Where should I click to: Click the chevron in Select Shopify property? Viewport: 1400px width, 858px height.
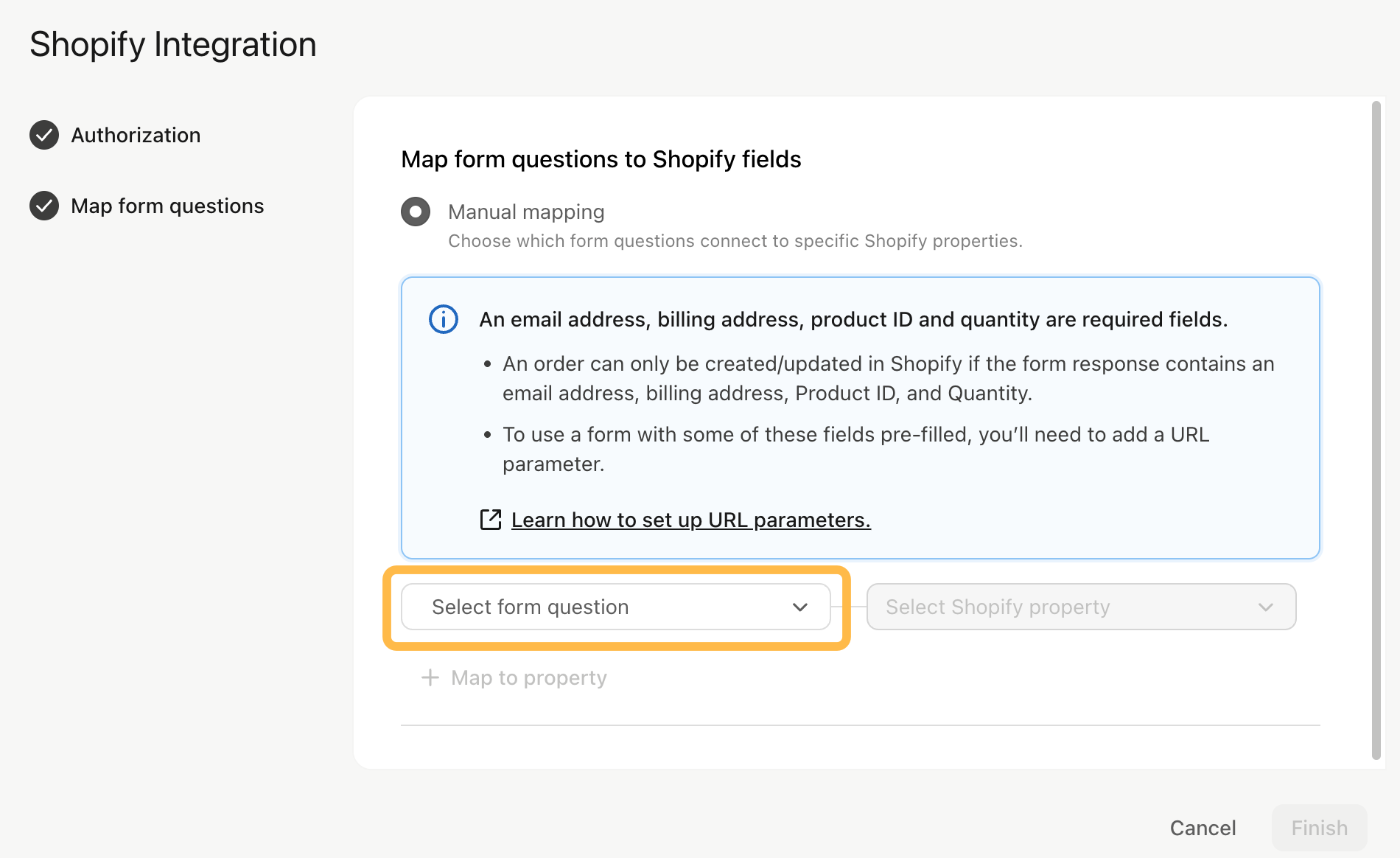1266,607
